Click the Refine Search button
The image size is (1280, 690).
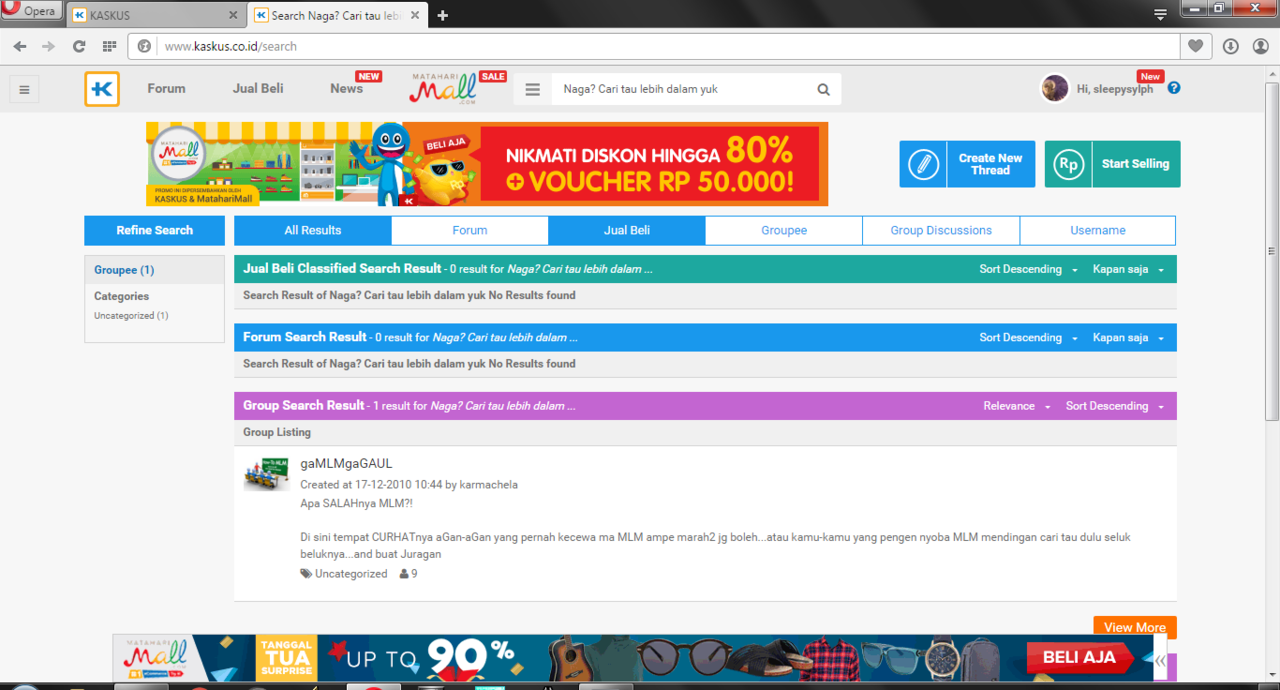pos(154,230)
